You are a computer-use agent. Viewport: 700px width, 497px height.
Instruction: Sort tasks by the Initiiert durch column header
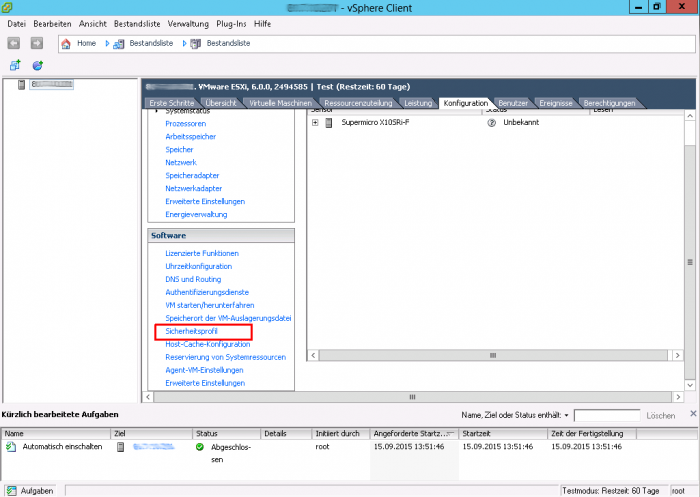[341, 434]
